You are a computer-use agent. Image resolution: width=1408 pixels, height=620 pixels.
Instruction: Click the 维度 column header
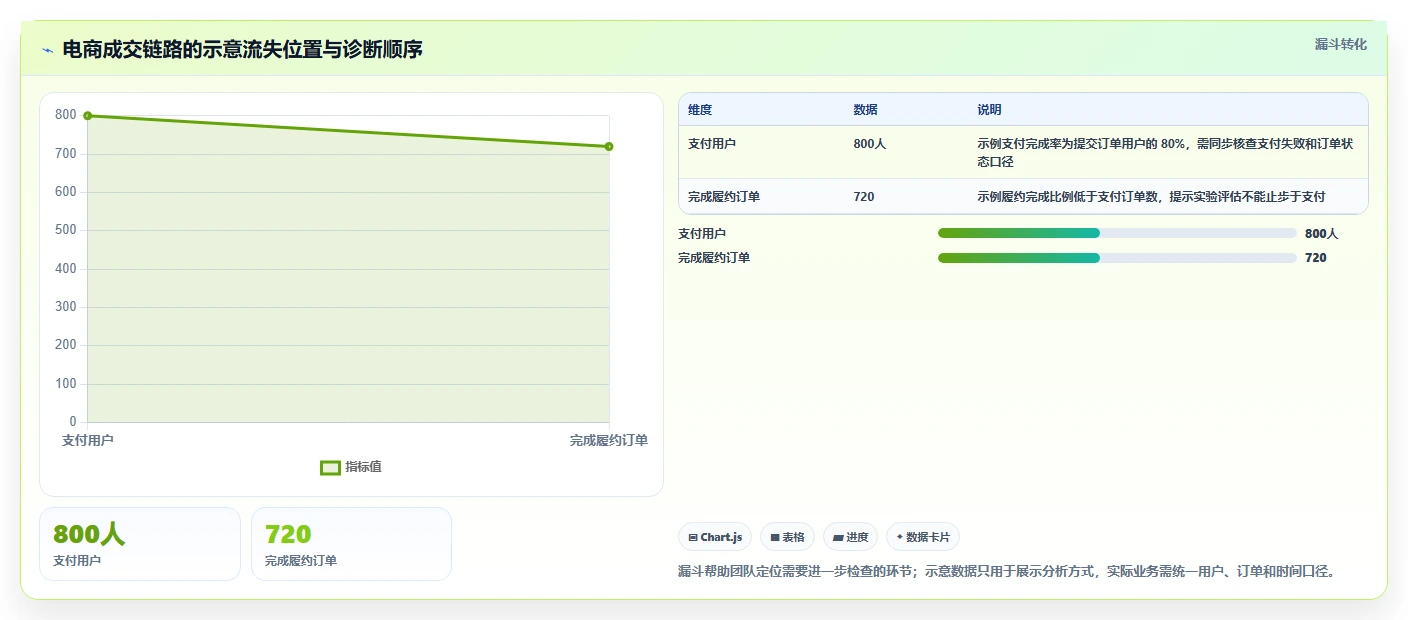point(700,109)
